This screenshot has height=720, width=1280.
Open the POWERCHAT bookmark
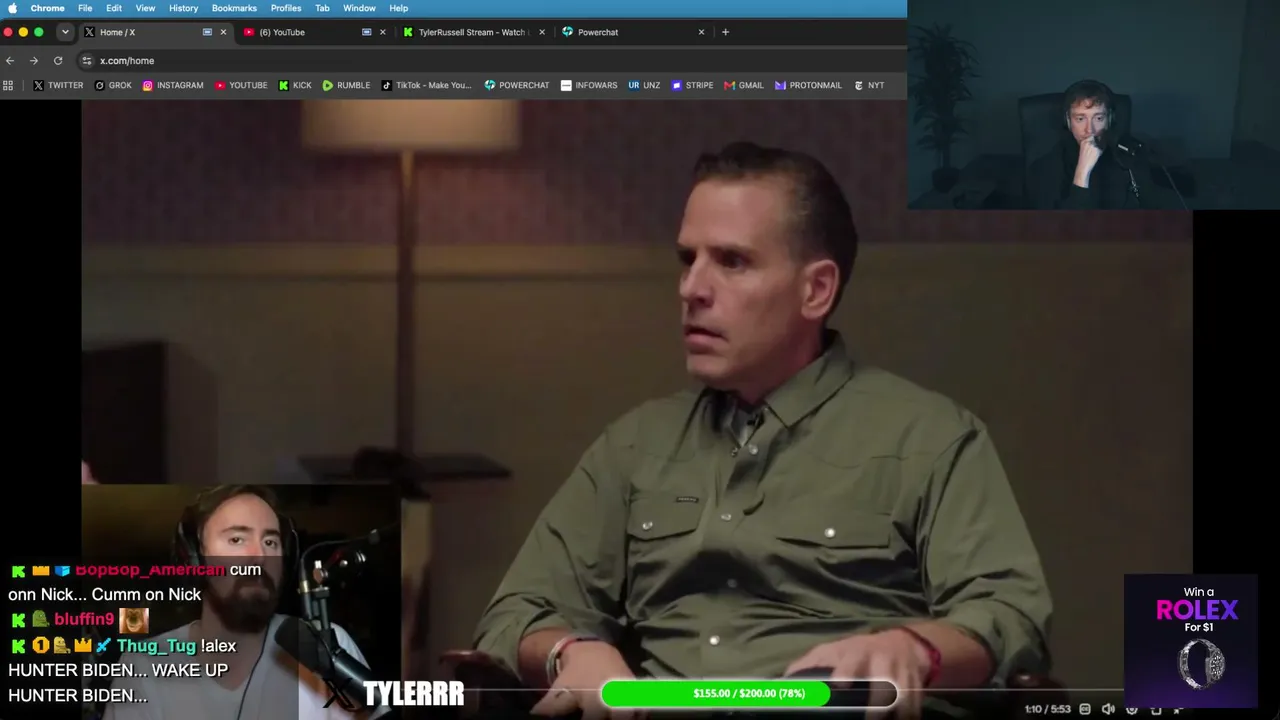pos(517,85)
